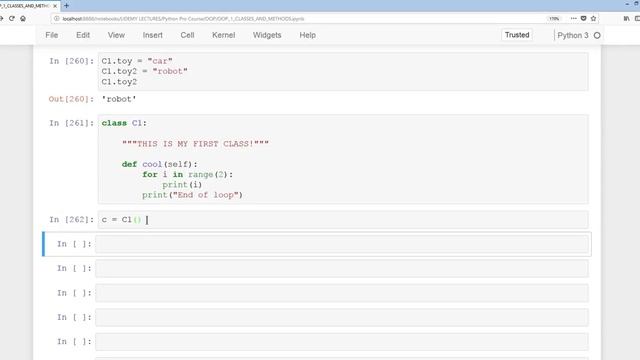Click into the class C1 code cell In [261]
Screen dimensions: 640x360
click(343, 159)
